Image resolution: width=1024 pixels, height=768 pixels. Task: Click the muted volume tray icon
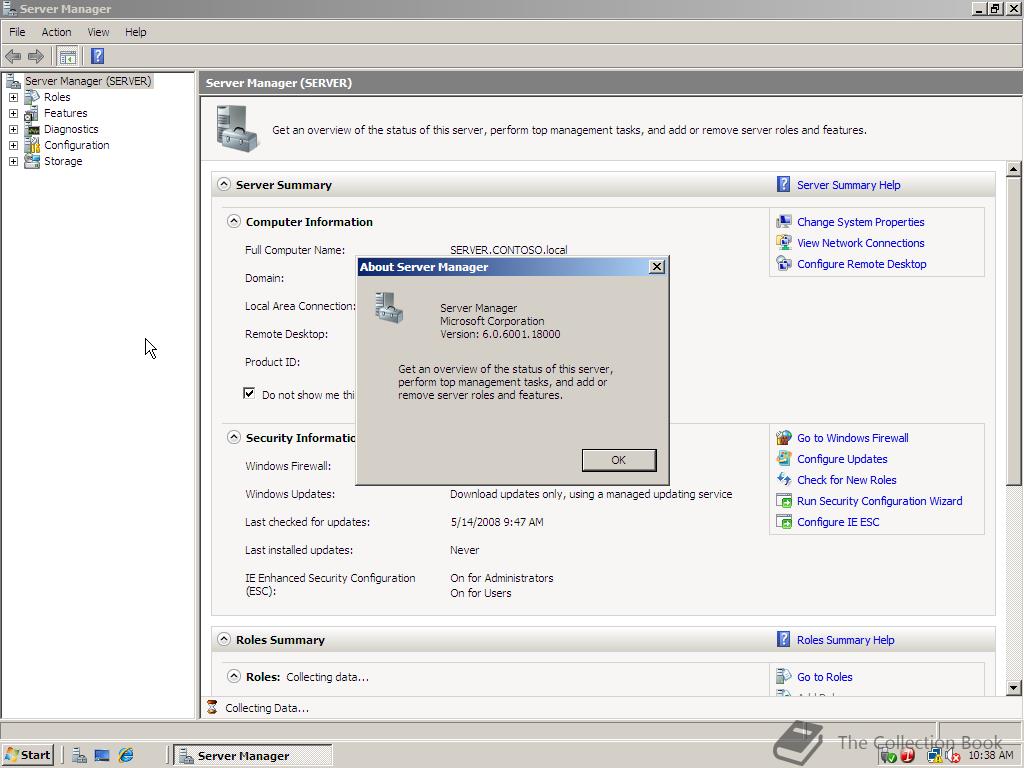954,756
